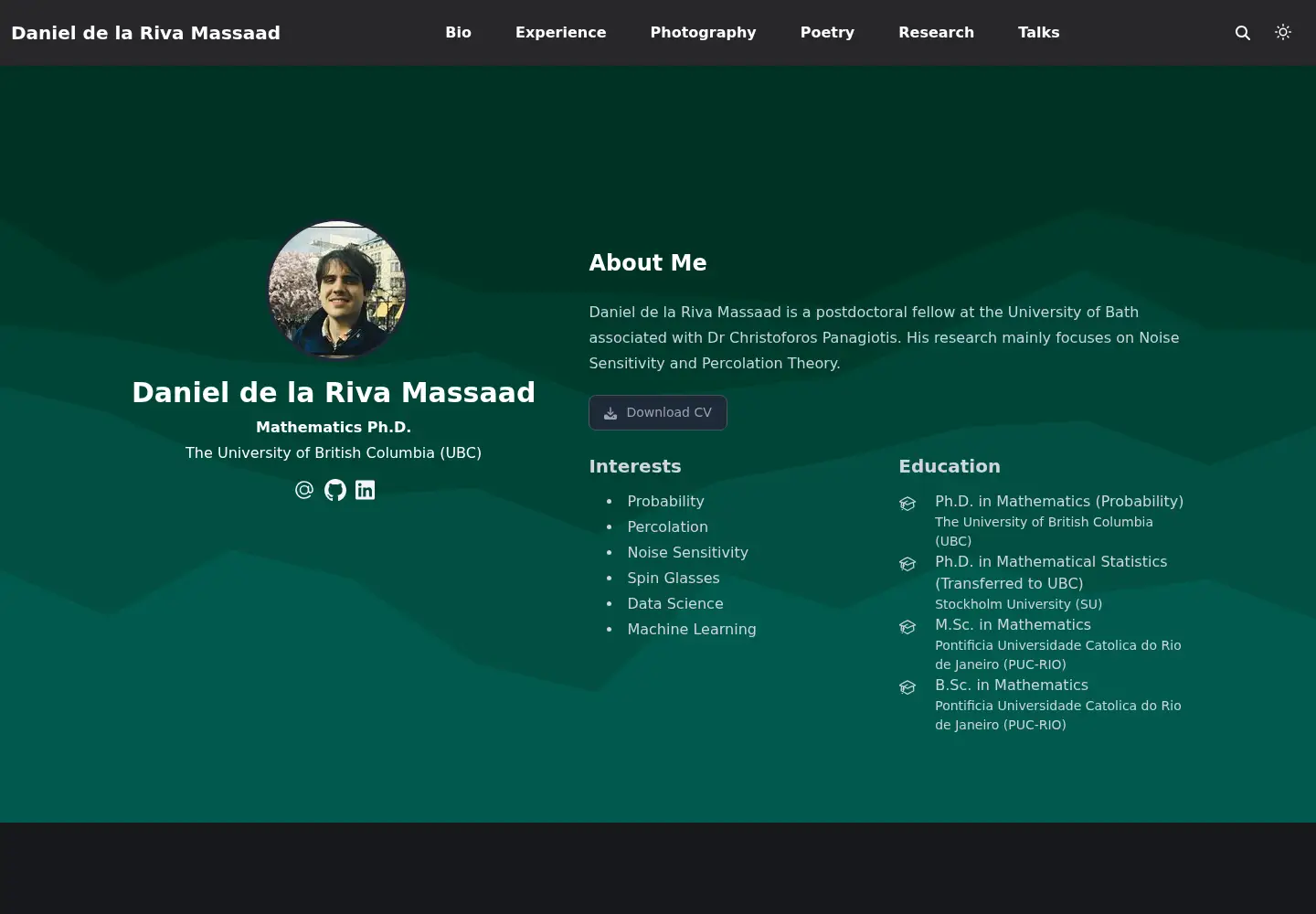This screenshot has height=914, width=1316.
Task: Click 'Stockholm University (SU)' text
Action: (x=1019, y=604)
